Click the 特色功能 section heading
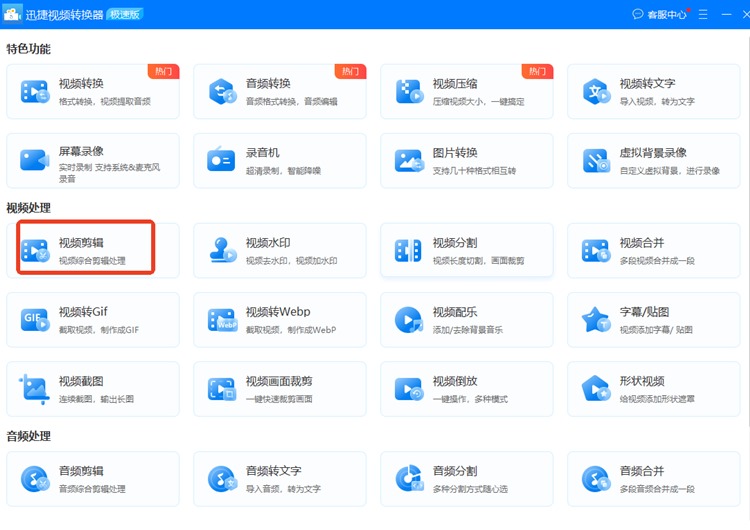 point(28,49)
